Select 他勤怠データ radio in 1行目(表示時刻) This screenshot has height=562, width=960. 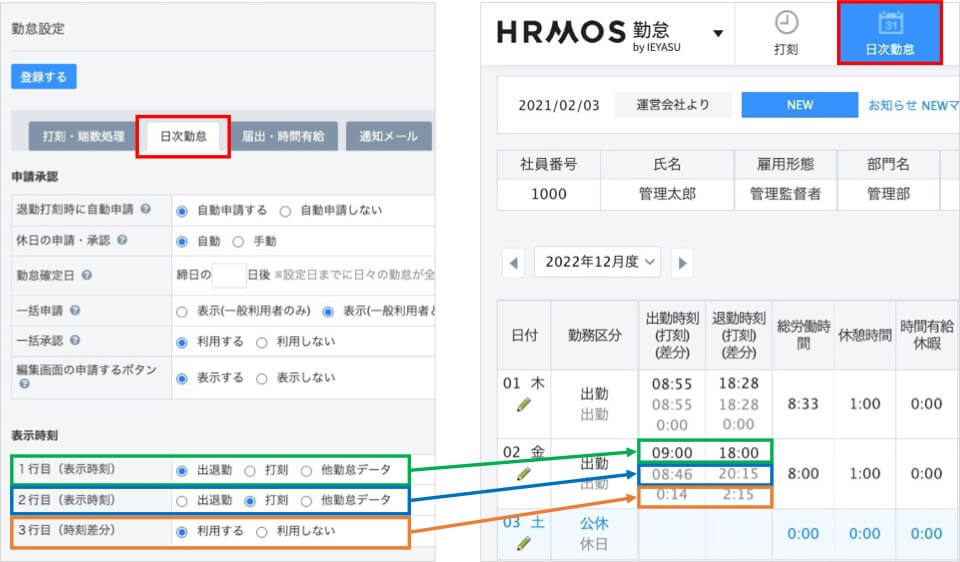coord(306,471)
